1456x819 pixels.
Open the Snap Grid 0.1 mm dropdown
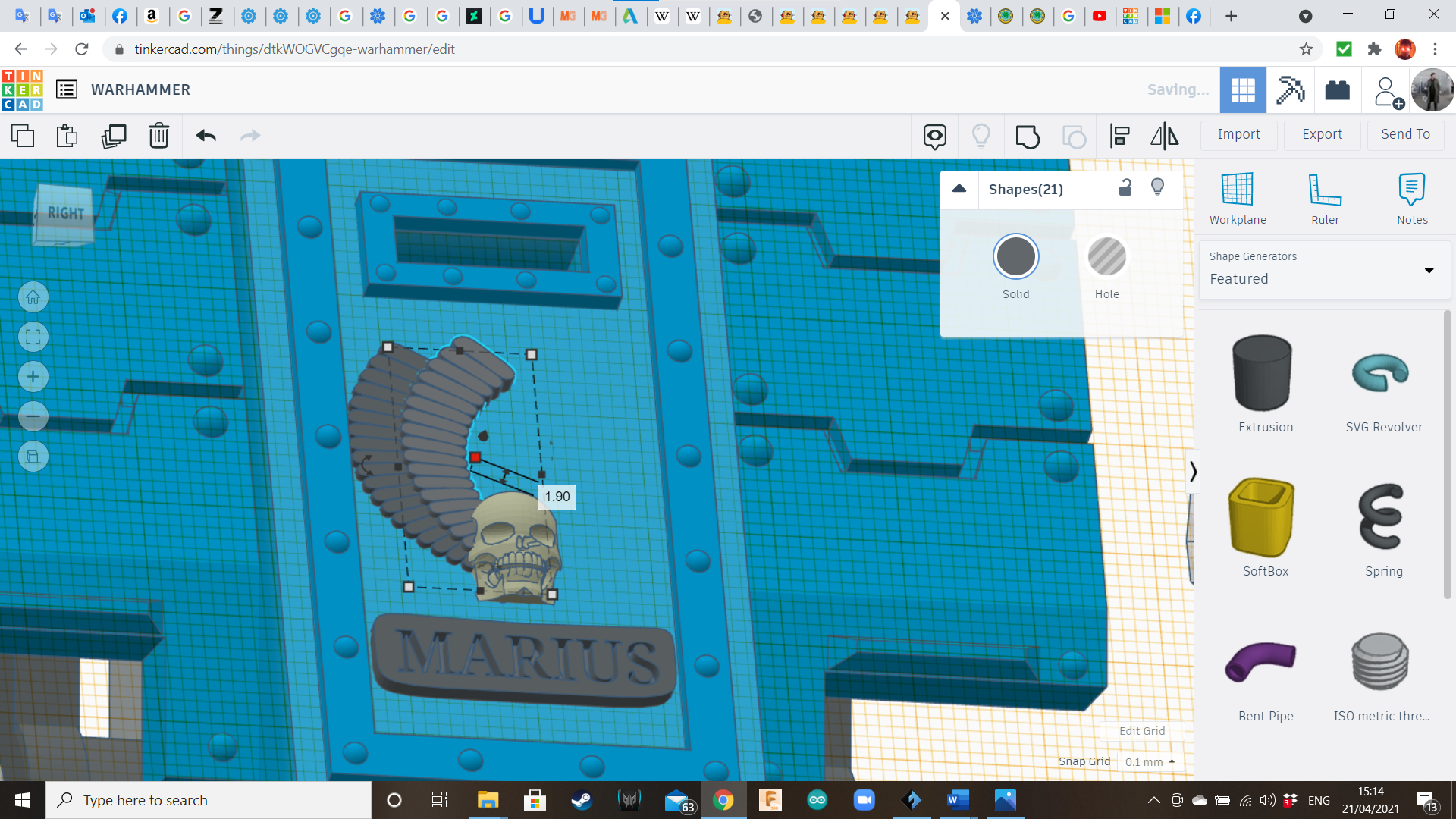1150,761
